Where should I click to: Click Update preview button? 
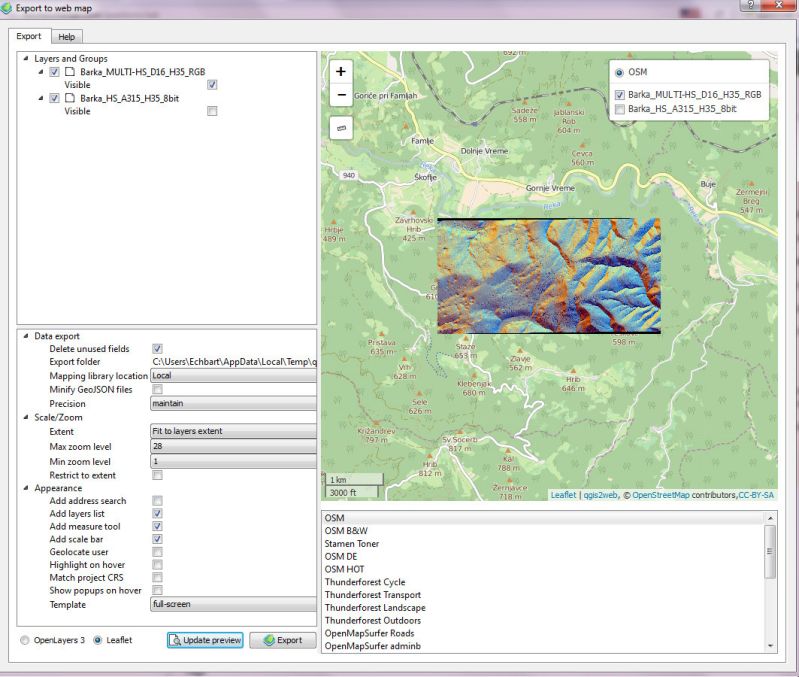(205, 640)
